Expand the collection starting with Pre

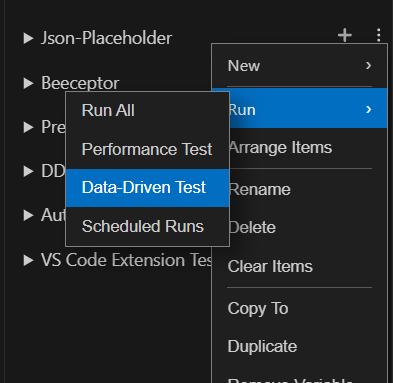[x=28, y=127]
